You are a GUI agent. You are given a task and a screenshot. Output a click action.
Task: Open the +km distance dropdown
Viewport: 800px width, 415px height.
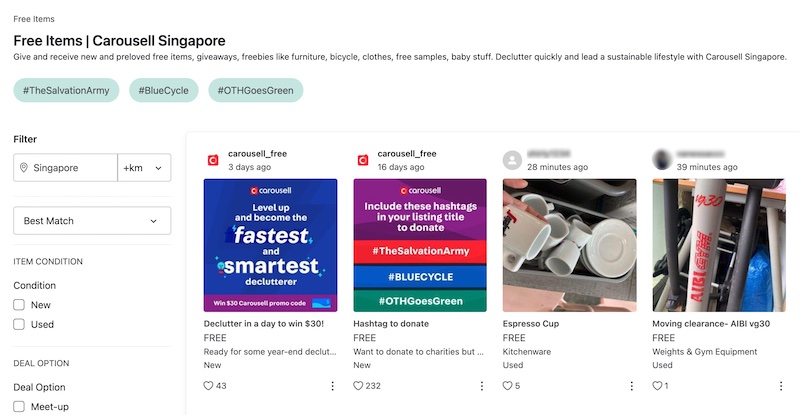(144, 168)
